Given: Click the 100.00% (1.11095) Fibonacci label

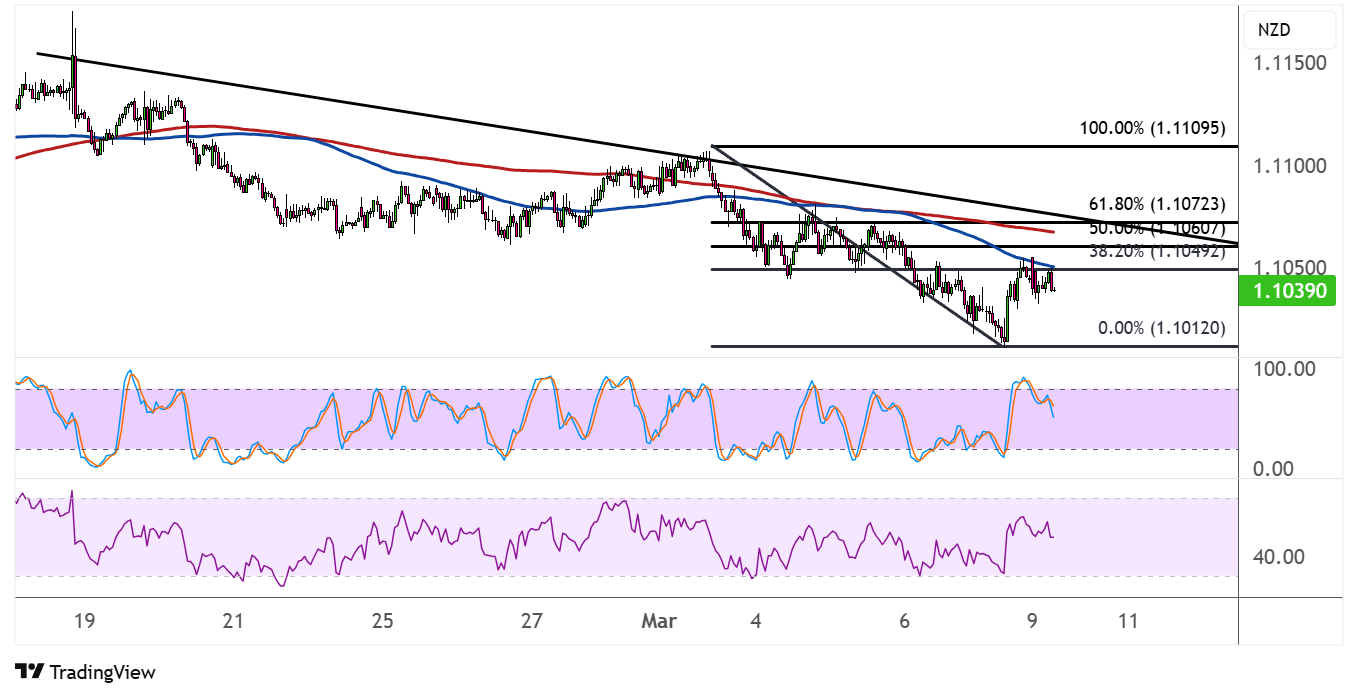Looking at the screenshot, I should pyautogui.click(x=1152, y=128).
